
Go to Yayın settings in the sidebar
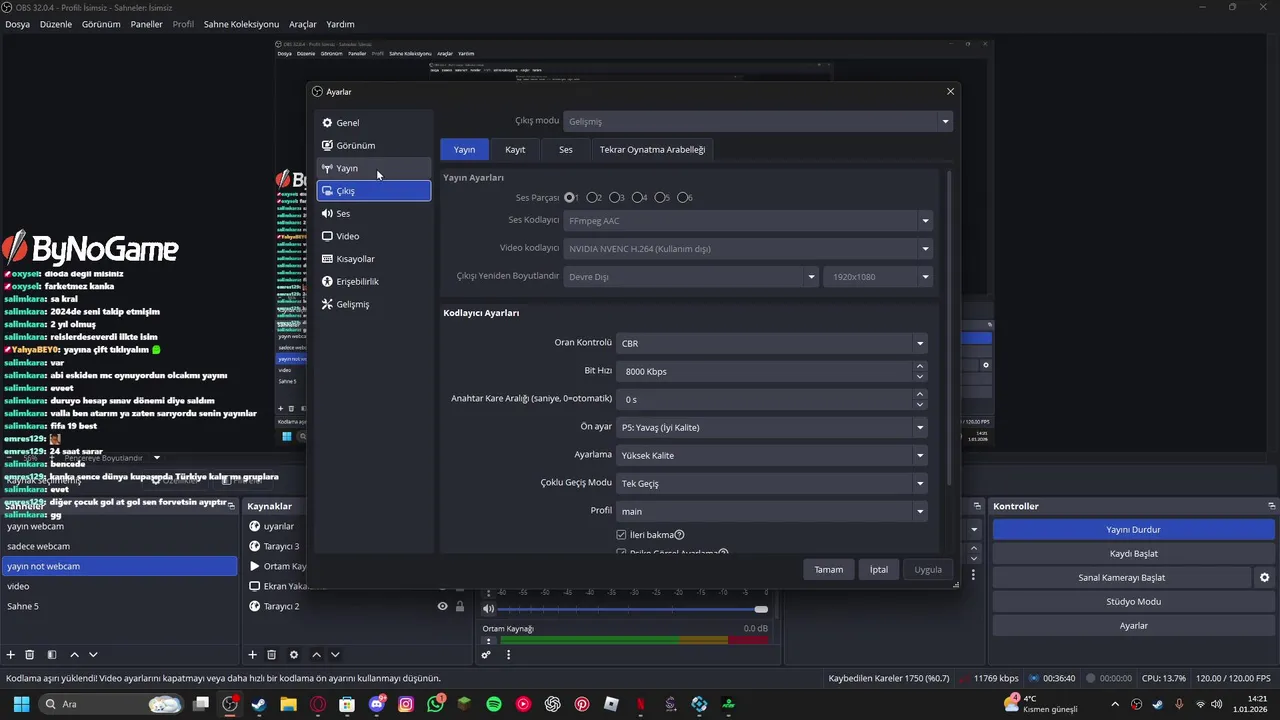pos(373,168)
